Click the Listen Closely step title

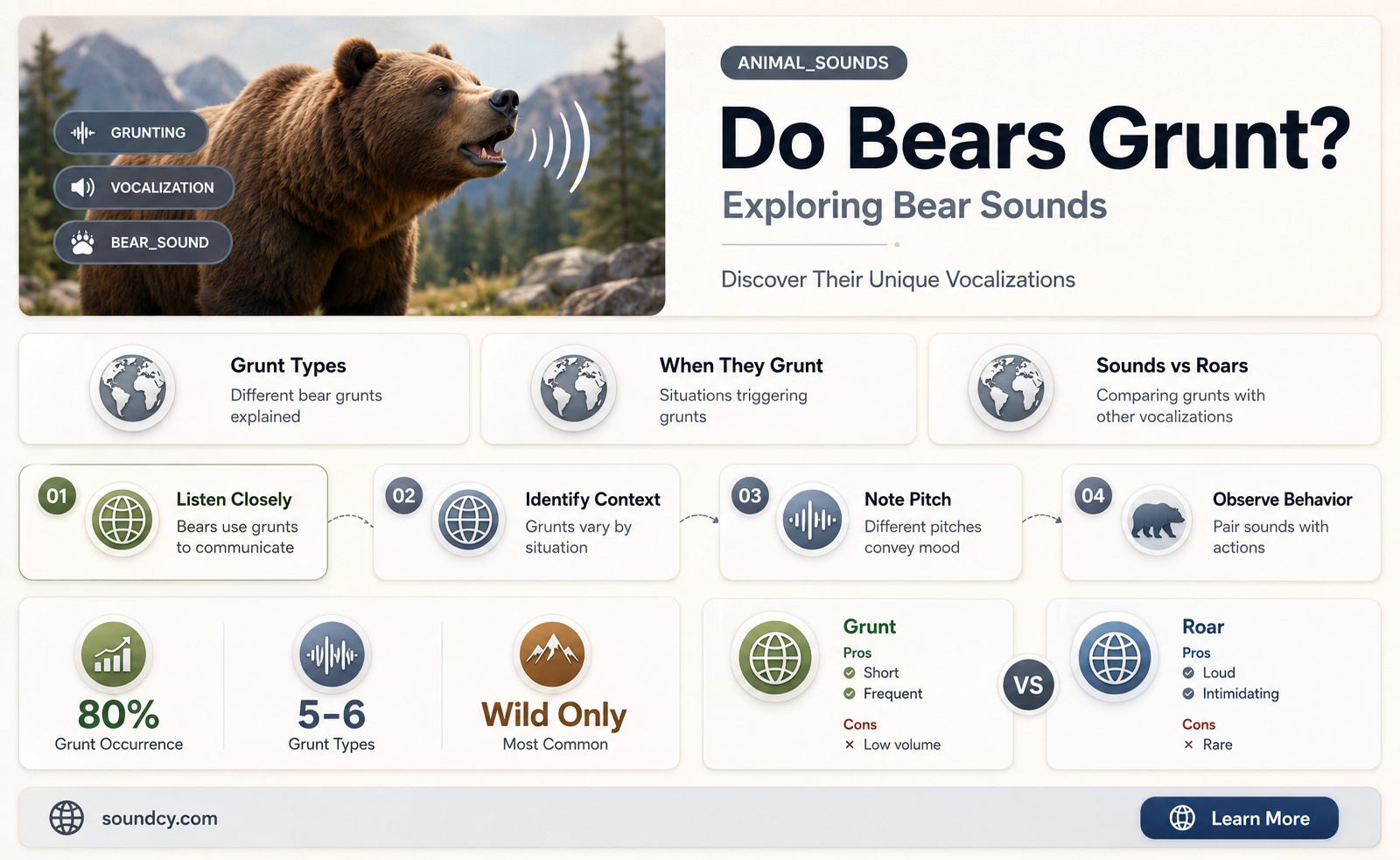[234, 500]
